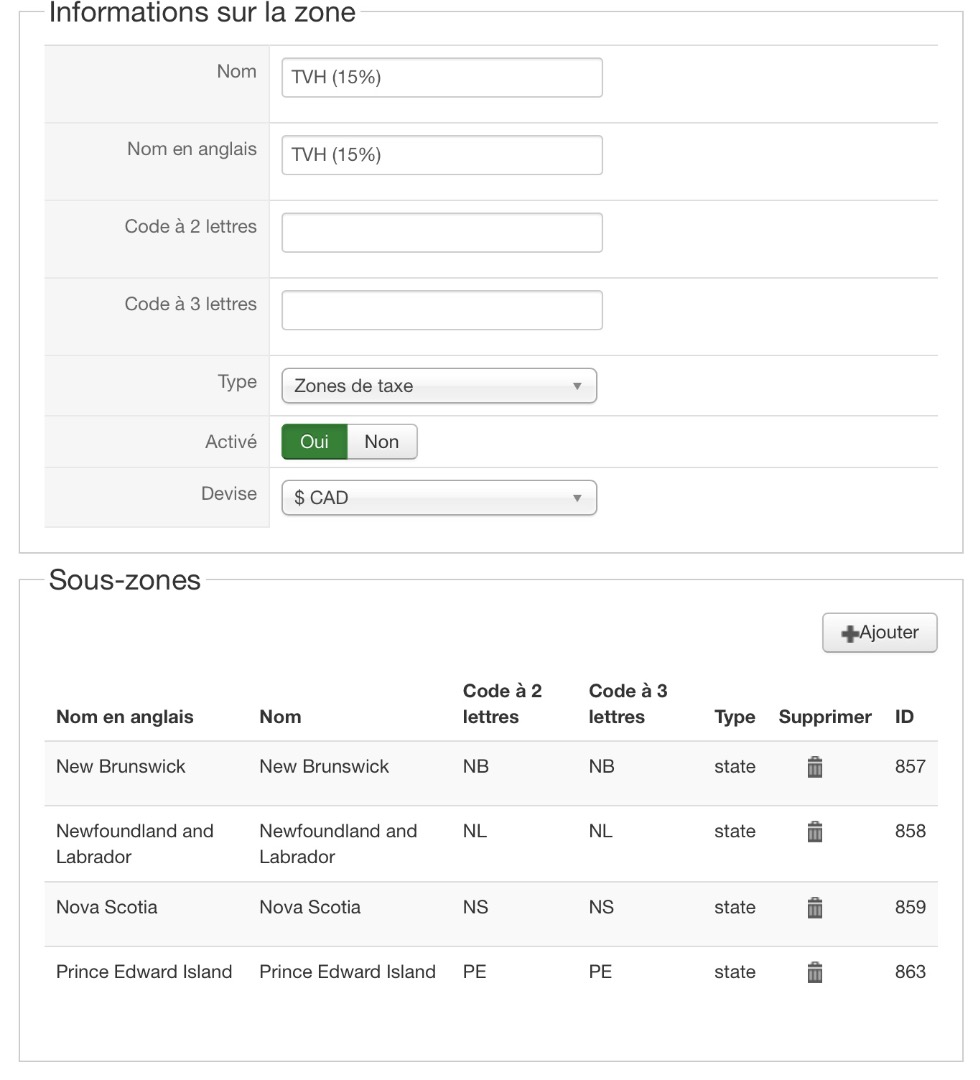Focus the Nom en anglais text field
The image size is (980, 1080).
442,155
